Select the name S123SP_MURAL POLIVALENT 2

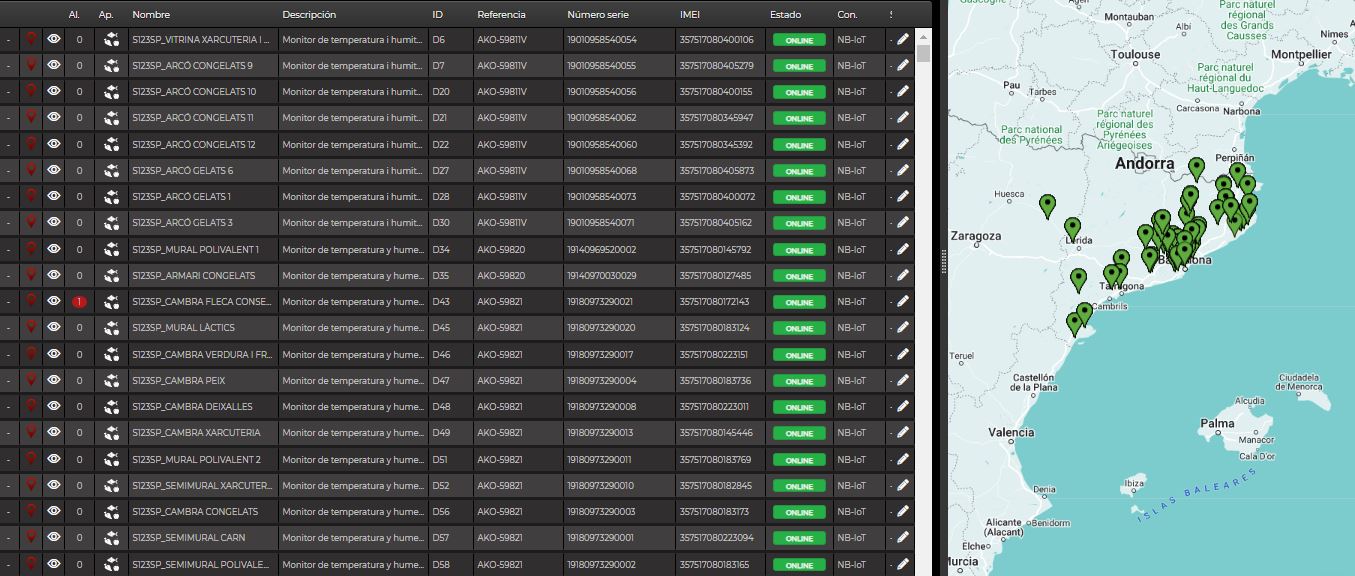pyautogui.click(x=196, y=460)
